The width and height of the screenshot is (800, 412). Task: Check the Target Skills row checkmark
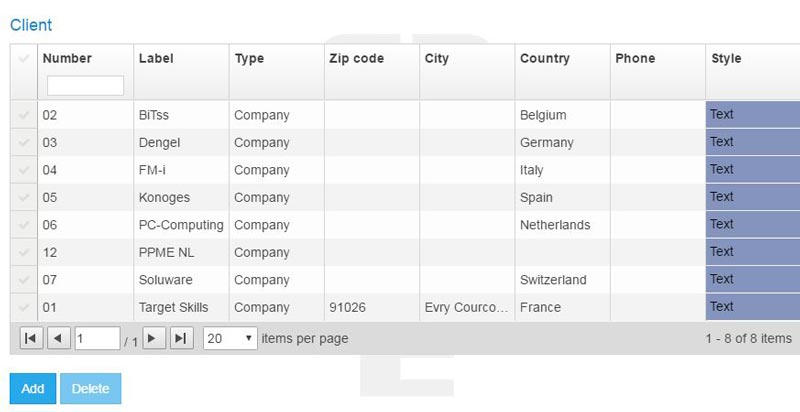click(x=24, y=308)
